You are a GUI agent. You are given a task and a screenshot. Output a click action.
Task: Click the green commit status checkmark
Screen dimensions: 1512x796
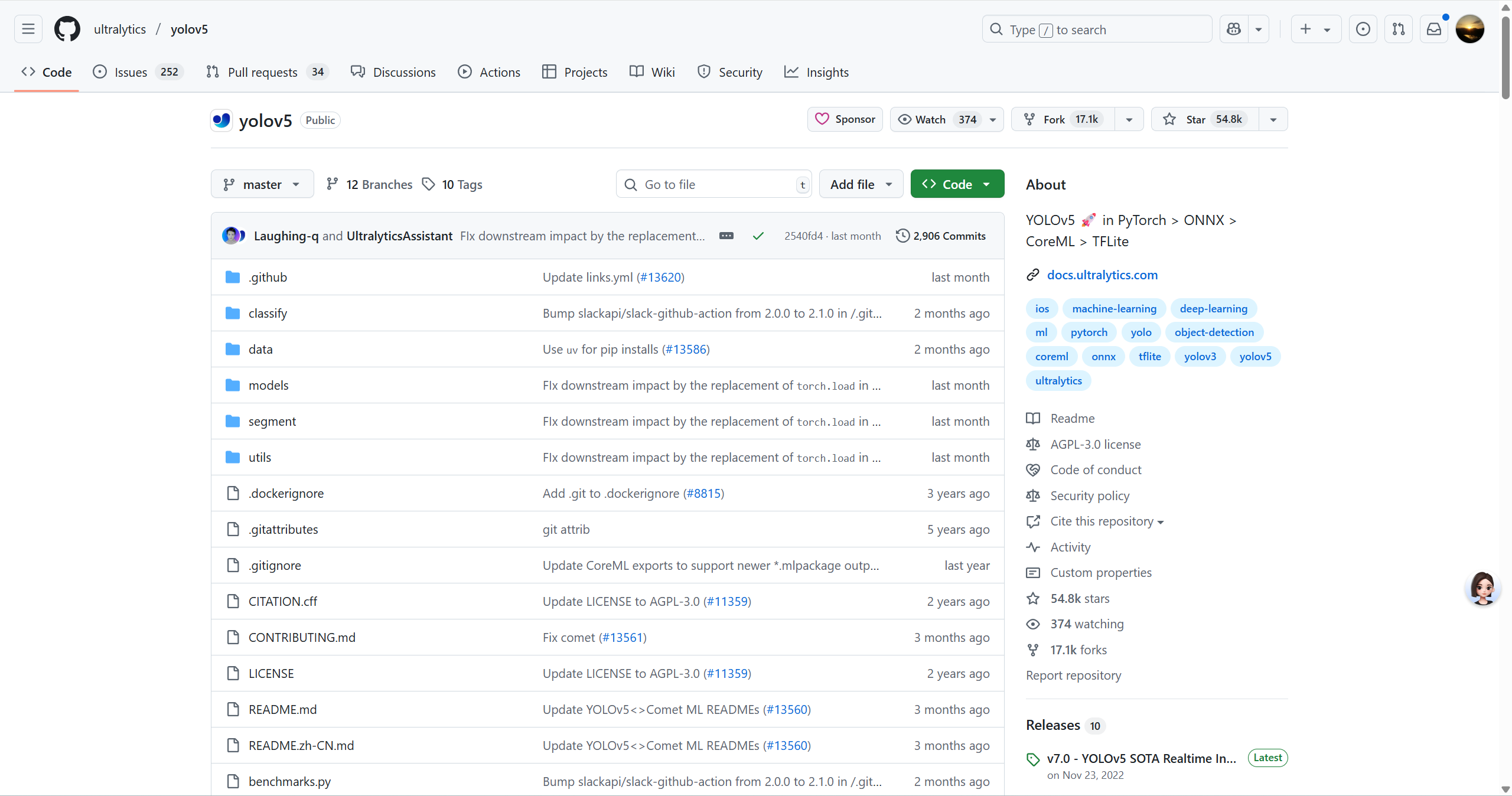pos(758,236)
